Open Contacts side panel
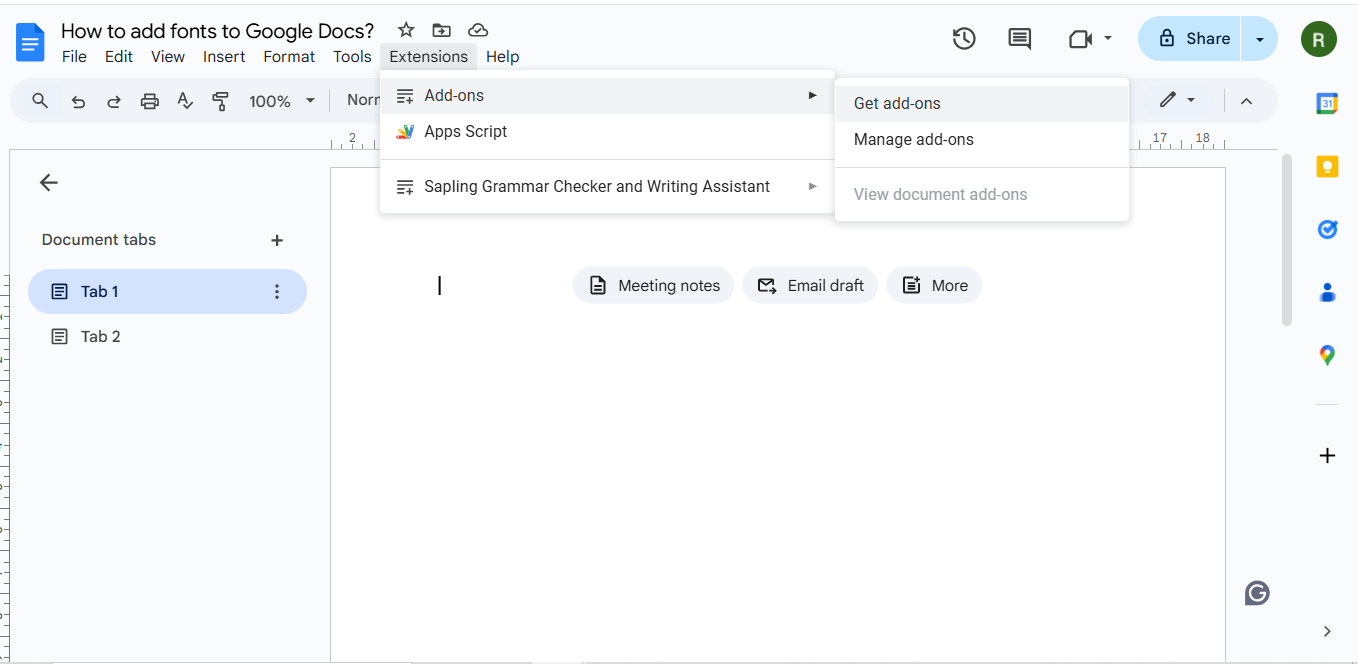The image size is (1358, 664). [x=1327, y=292]
